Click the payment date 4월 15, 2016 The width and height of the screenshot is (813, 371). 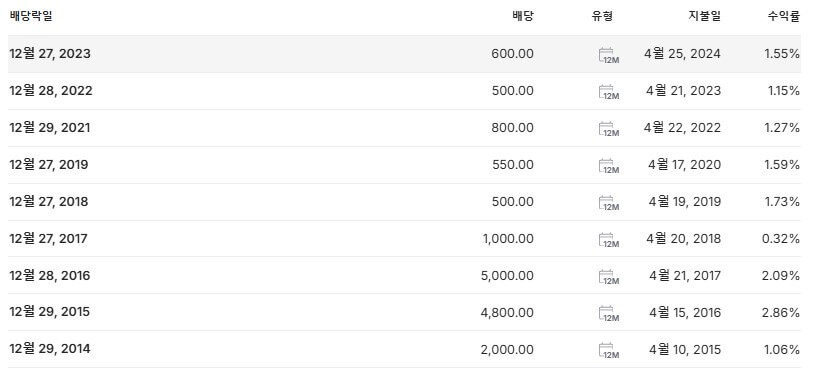coord(685,312)
